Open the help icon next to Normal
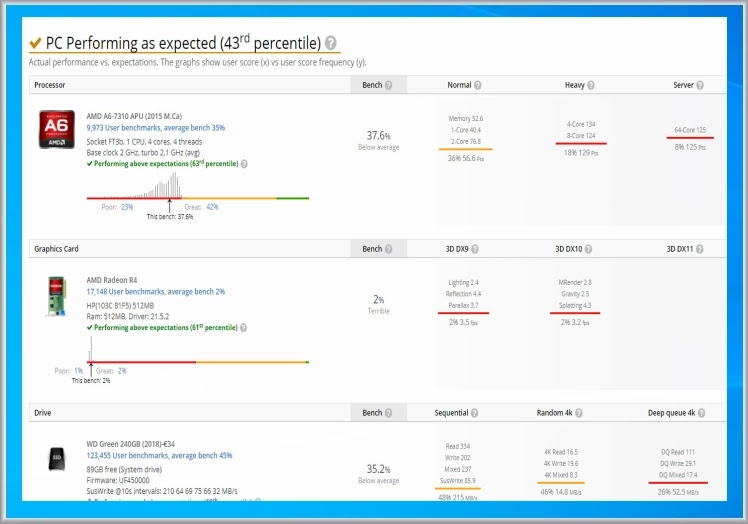 [x=478, y=85]
